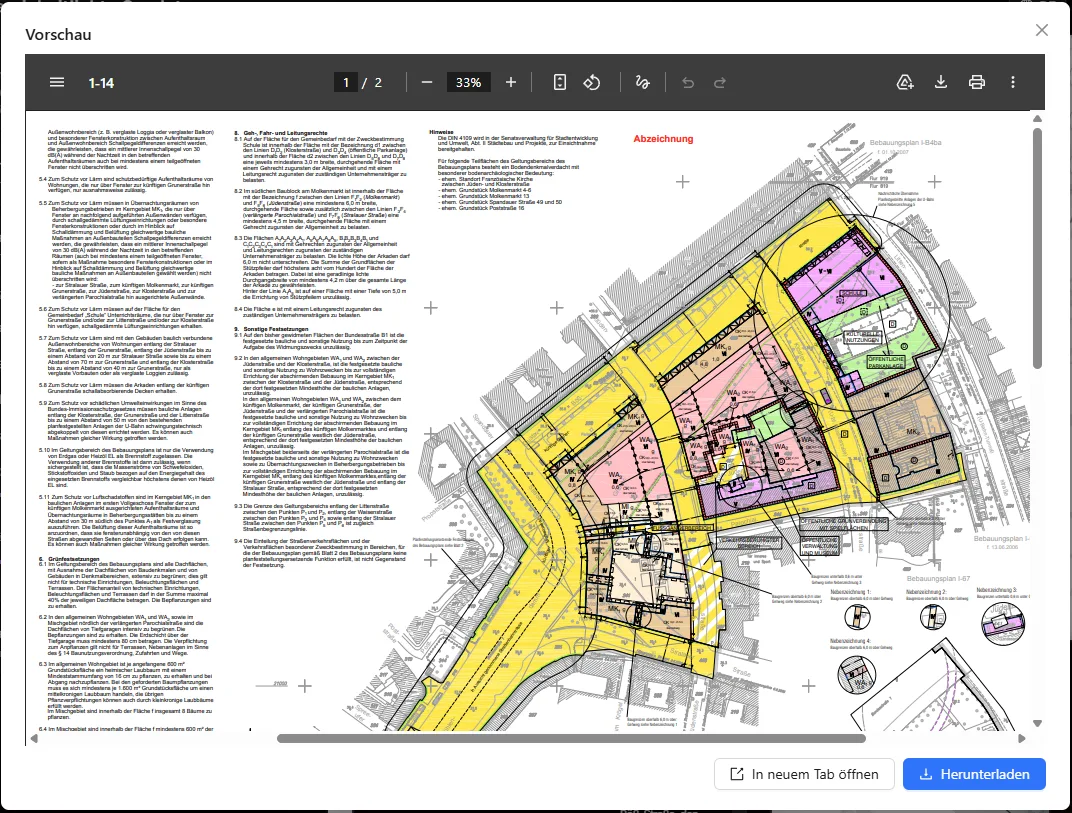Click the zoom out minus icon
Image resolution: width=1072 pixels, height=813 pixels.
coord(427,82)
